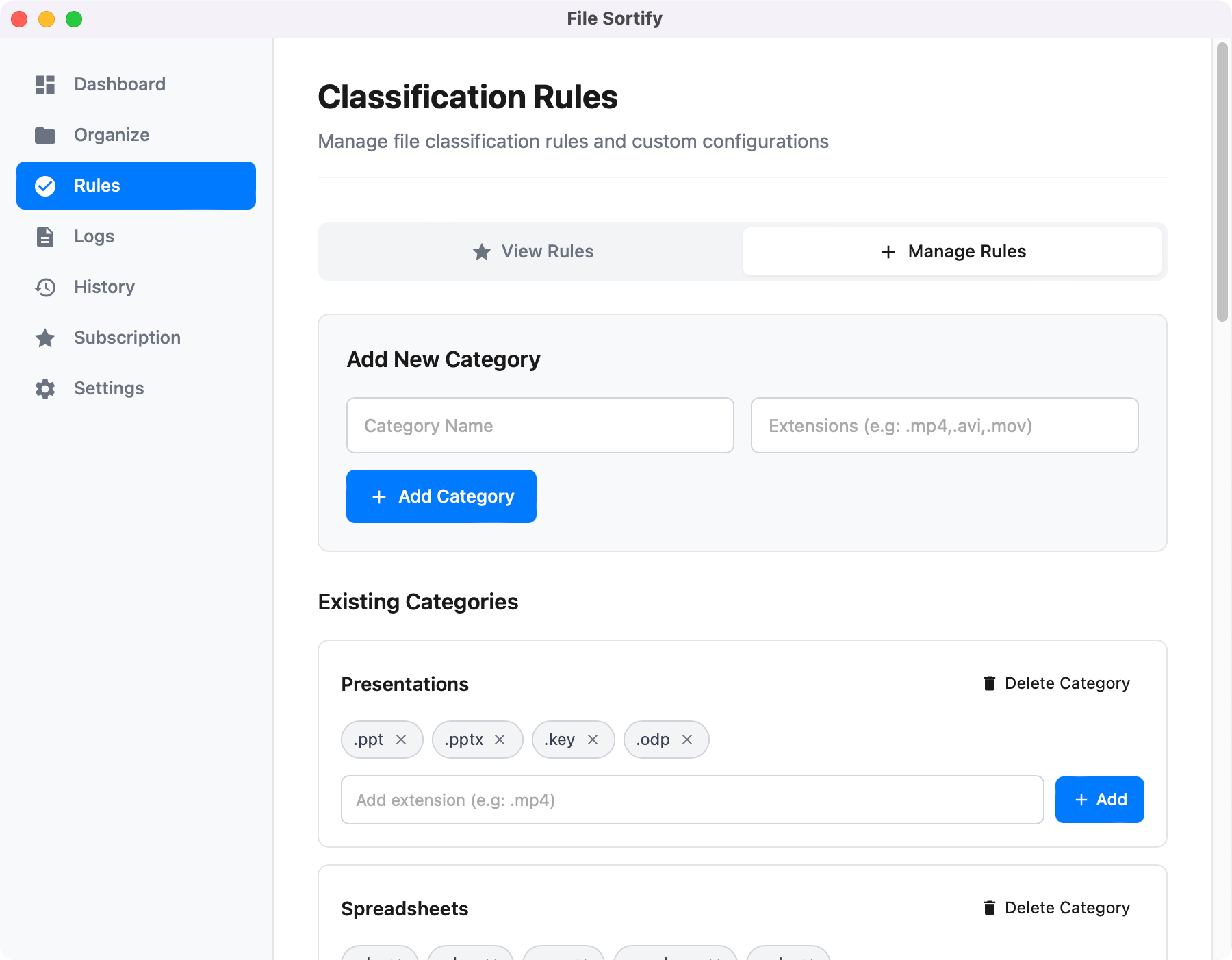The image size is (1232, 960).
Task: Click the Category Name input field
Action: [x=540, y=425]
